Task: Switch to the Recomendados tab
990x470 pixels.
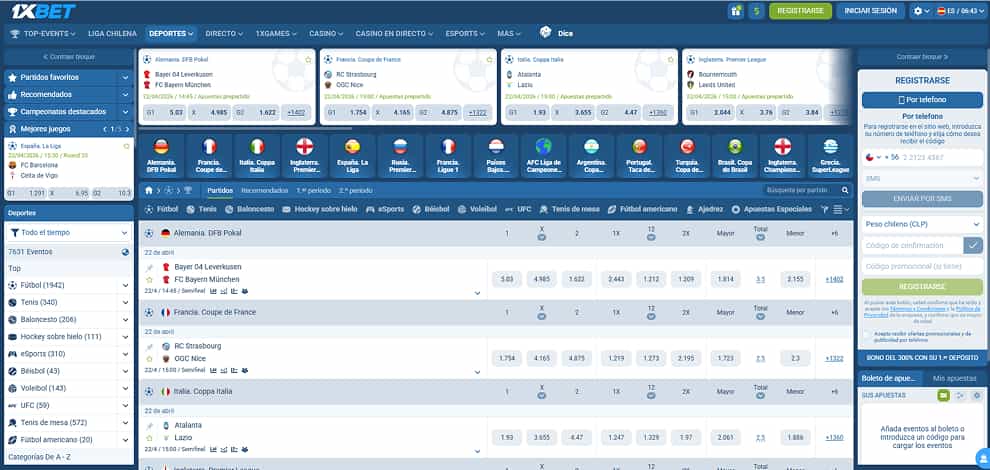Action: tap(265, 190)
